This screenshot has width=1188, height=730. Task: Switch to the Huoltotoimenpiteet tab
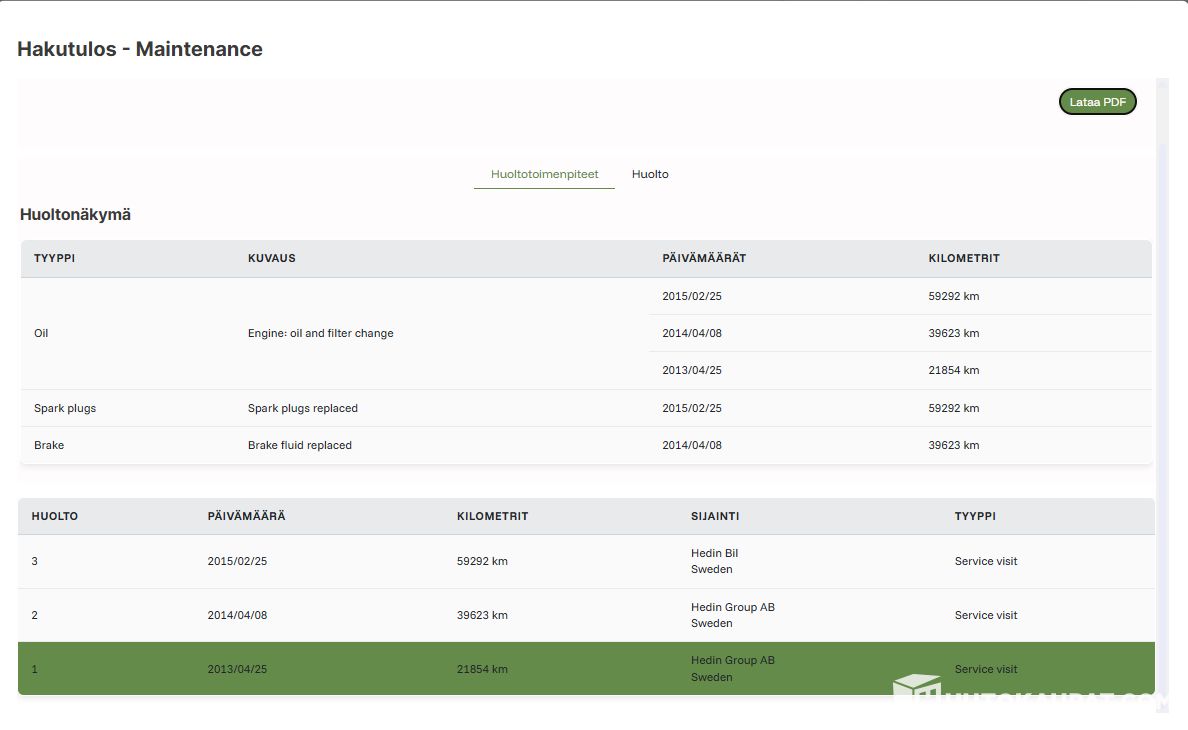pos(544,174)
